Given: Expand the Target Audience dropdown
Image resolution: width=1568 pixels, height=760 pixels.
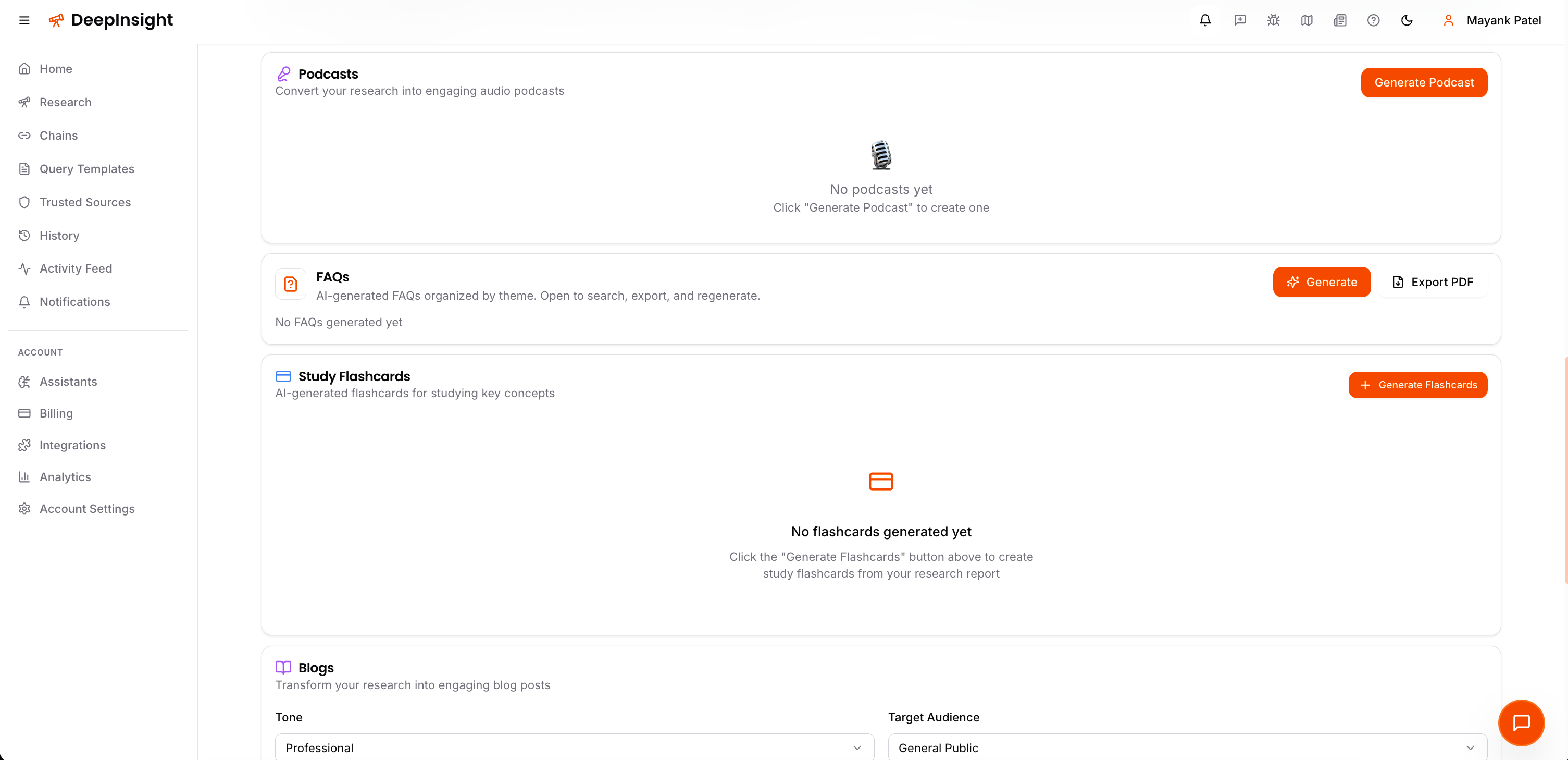Looking at the screenshot, I should [1186, 747].
